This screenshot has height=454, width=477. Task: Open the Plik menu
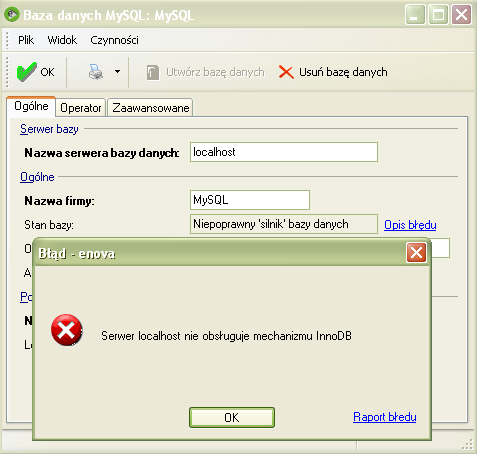(x=26, y=40)
